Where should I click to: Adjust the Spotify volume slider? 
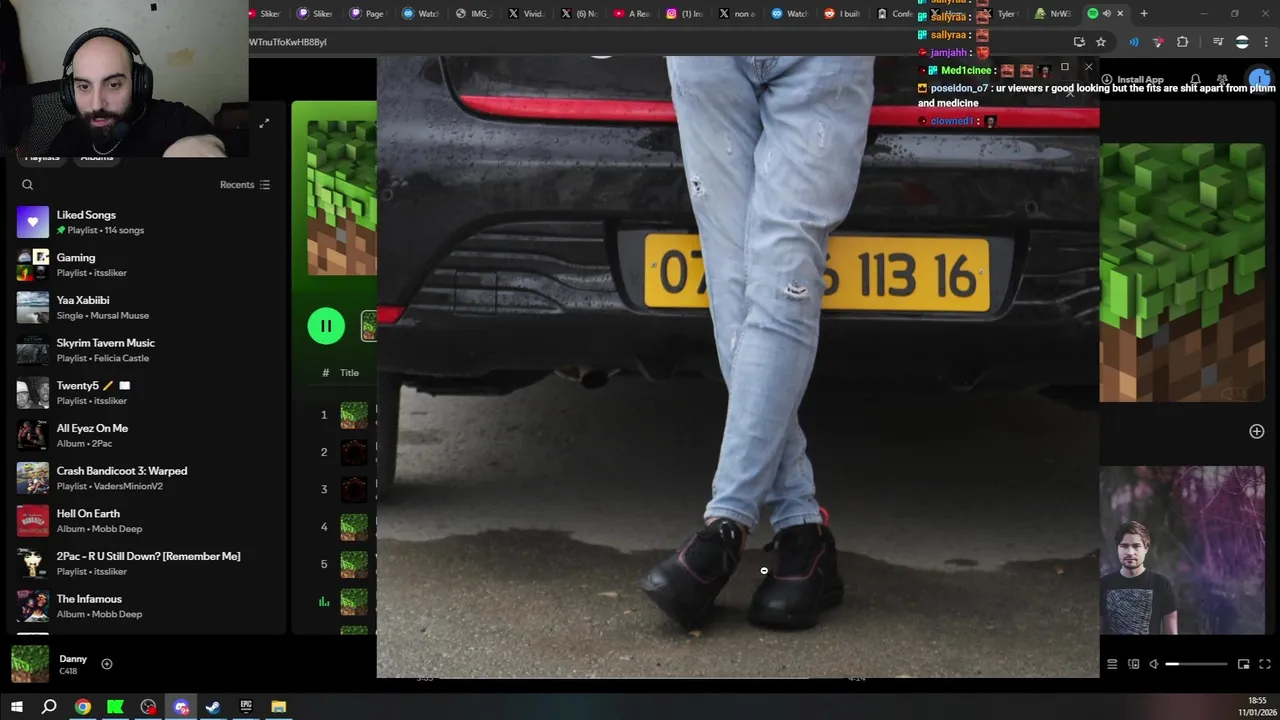[1196, 664]
